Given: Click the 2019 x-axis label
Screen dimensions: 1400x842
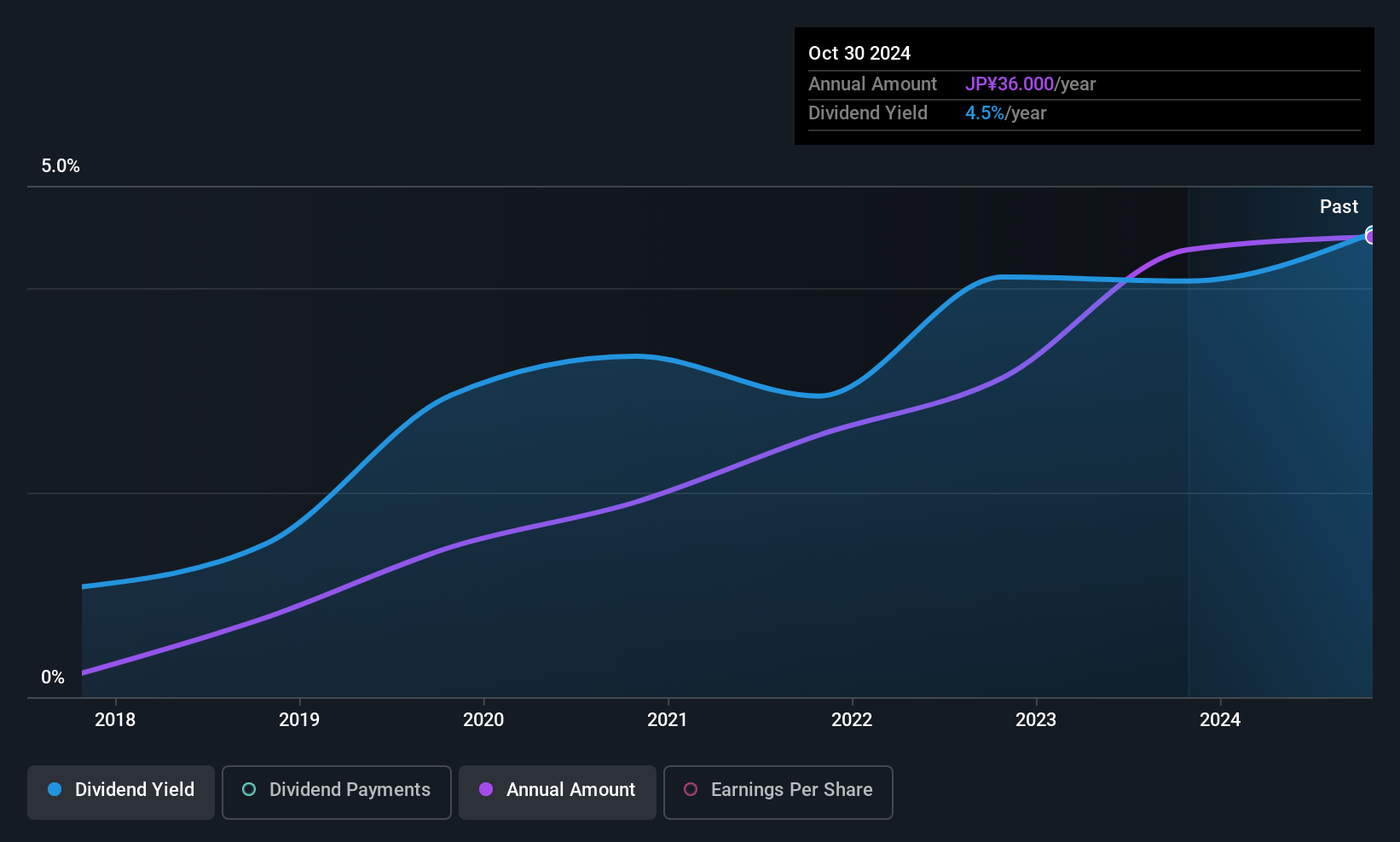Looking at the screenshot, I should tap(299, 720).
